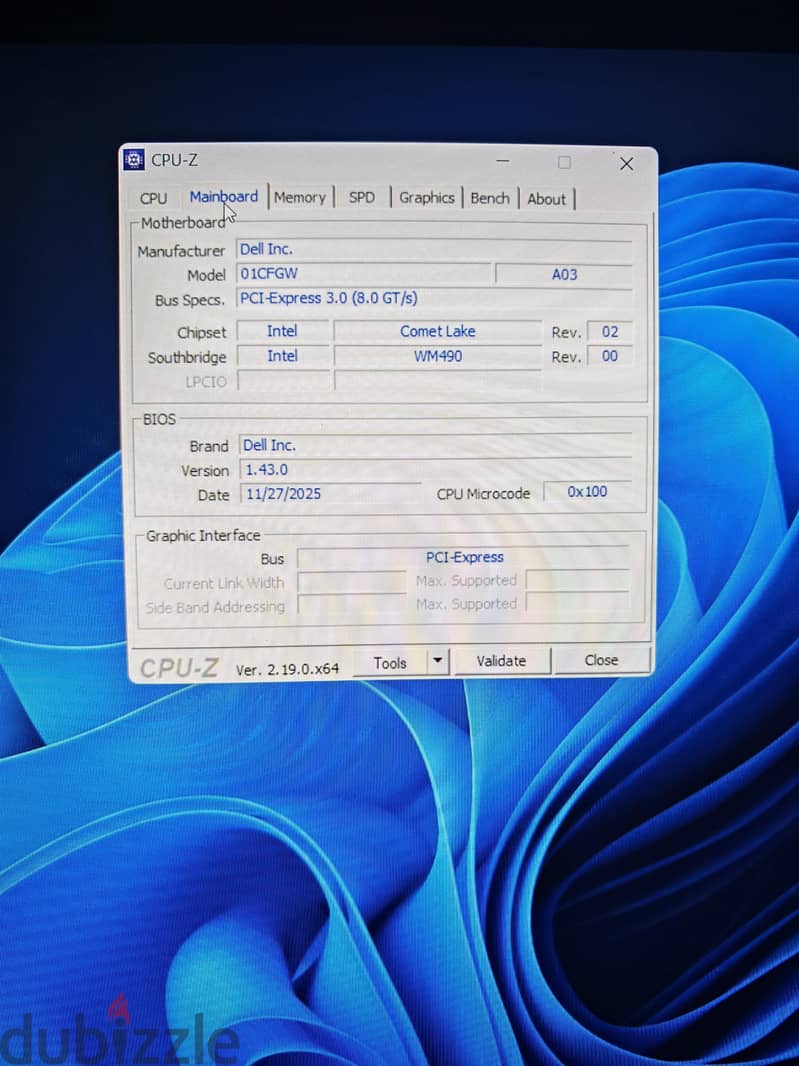Click the empty LPCIO vendor field

(284, 381)
